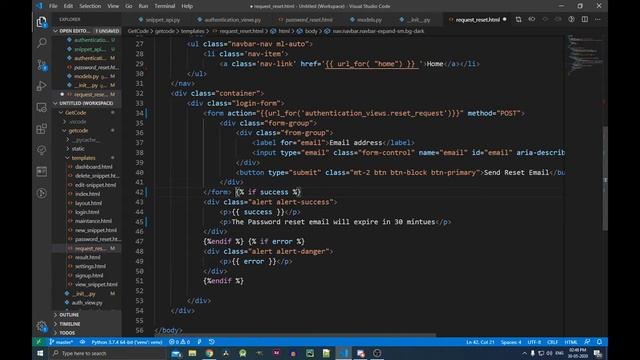This screenshot has width=640, height=360.
Task: Click the notifications bell in status bar
Action: click(599, 342)
